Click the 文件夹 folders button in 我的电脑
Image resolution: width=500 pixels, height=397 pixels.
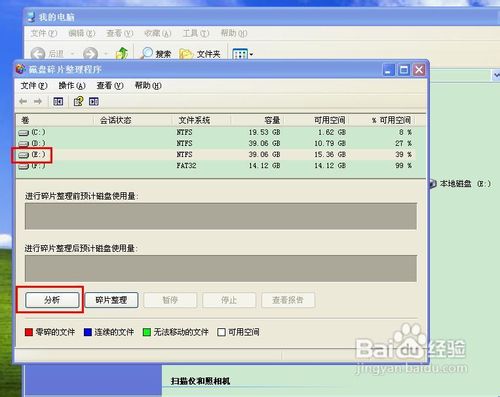click(x=200, y=54)
